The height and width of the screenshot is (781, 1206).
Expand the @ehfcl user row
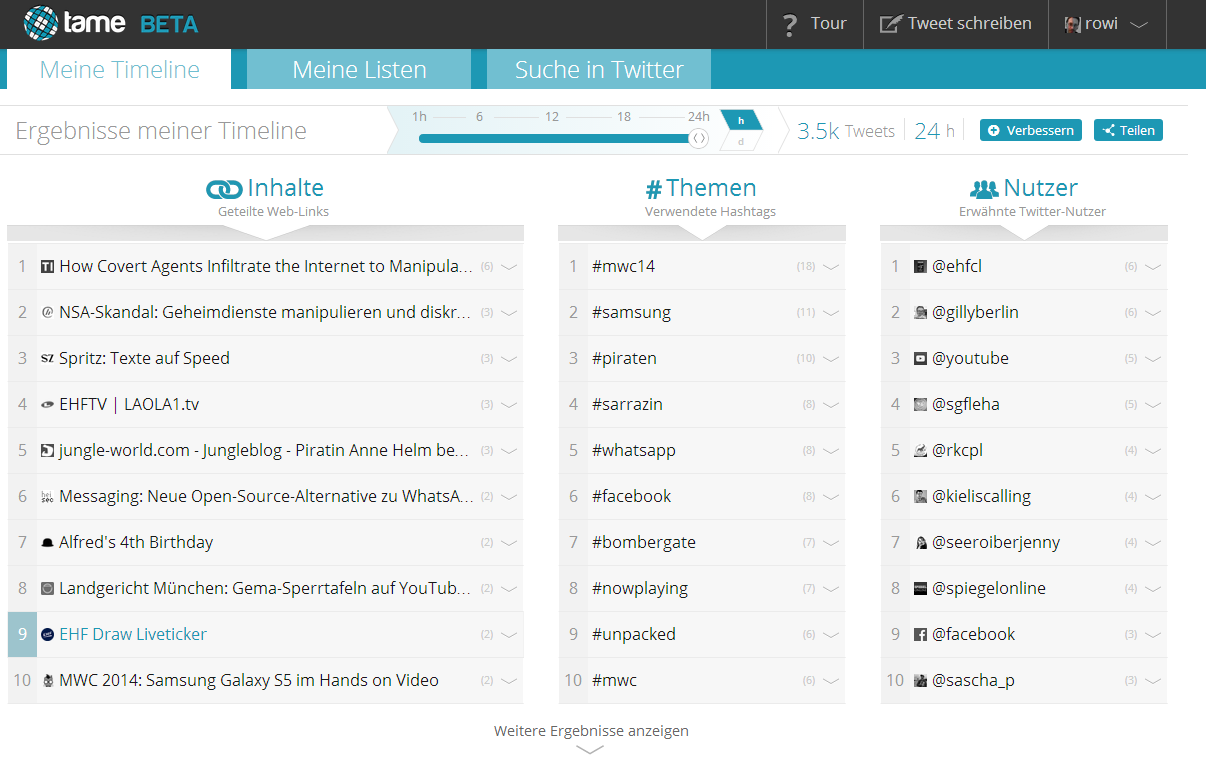click(x=1153, y=267)
